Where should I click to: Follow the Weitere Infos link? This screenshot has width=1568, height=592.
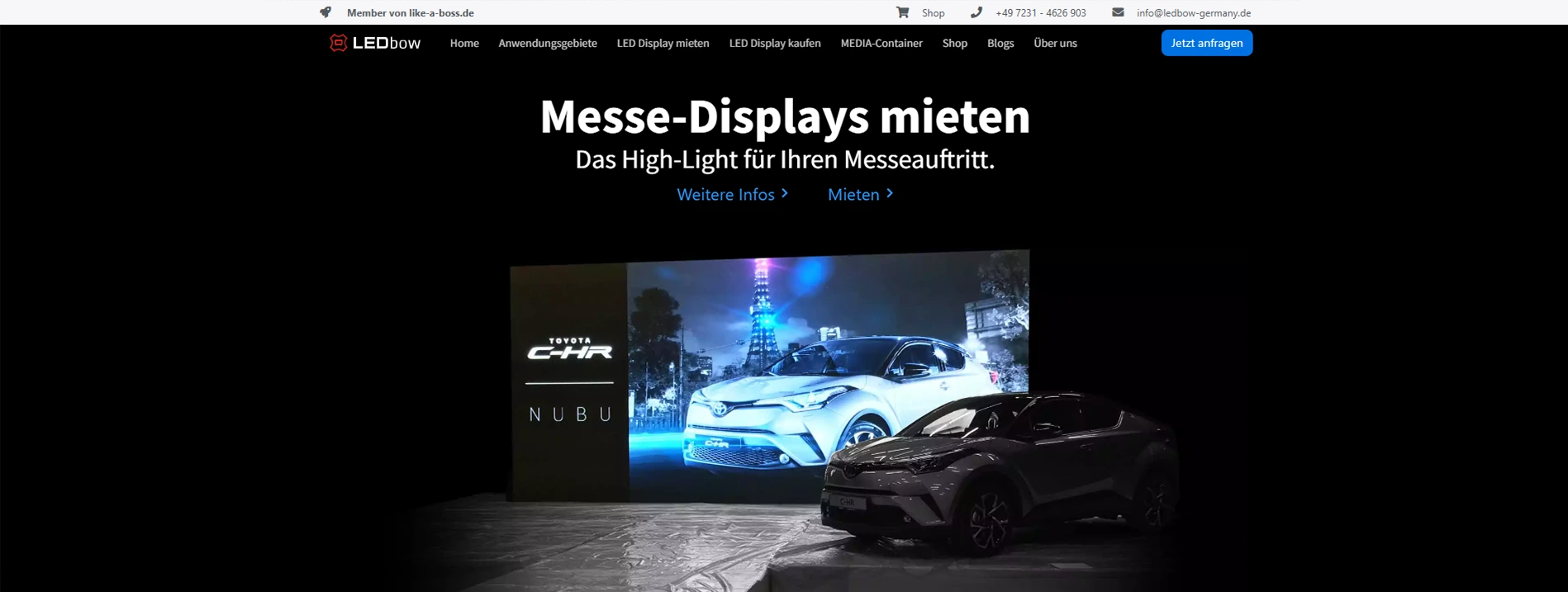pos(725,194)
